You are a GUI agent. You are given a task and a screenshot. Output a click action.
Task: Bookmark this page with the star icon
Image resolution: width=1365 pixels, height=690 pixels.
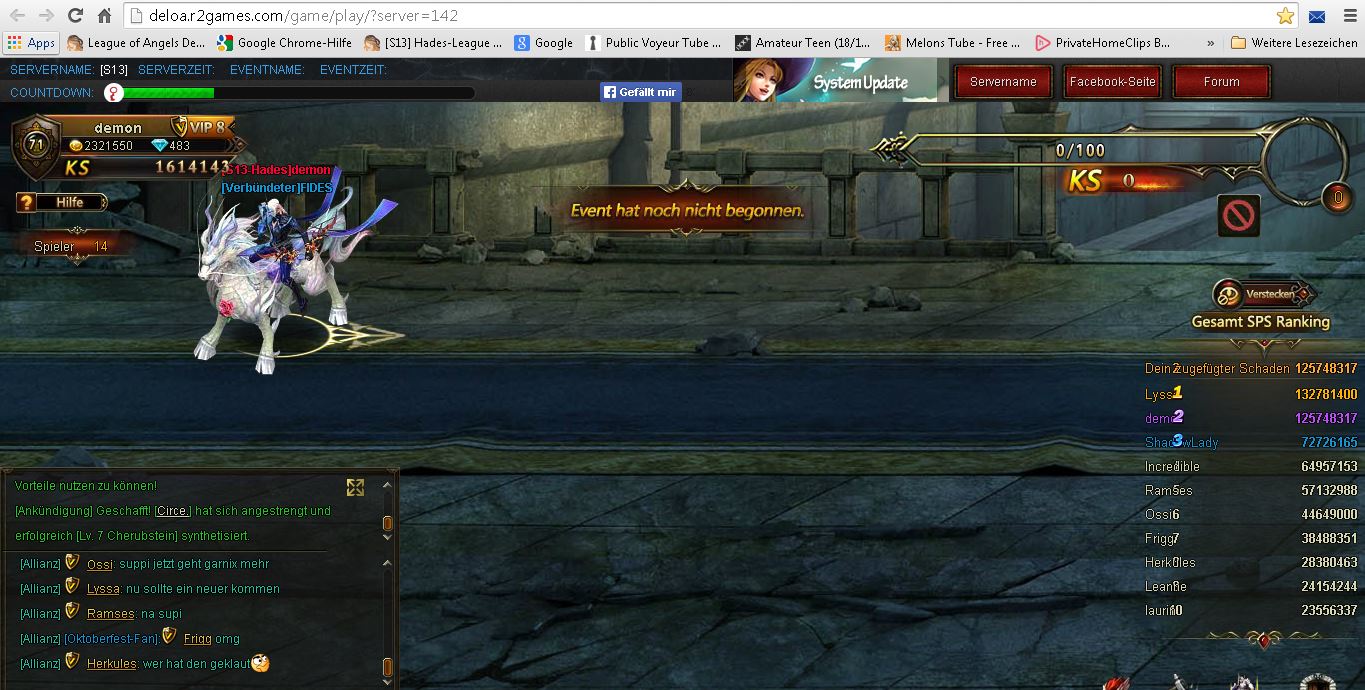coord(1285,16)
